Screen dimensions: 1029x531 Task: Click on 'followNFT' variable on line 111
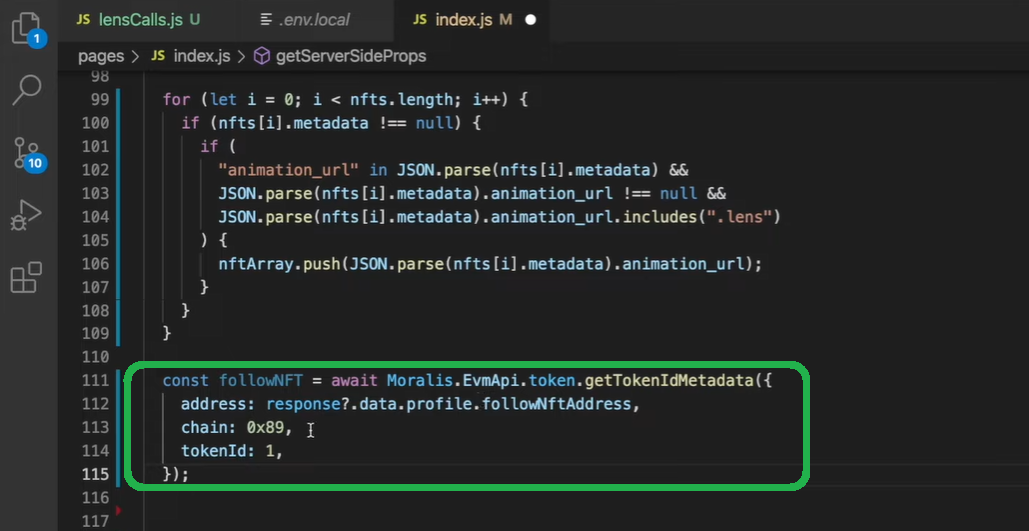coord(261,381)
